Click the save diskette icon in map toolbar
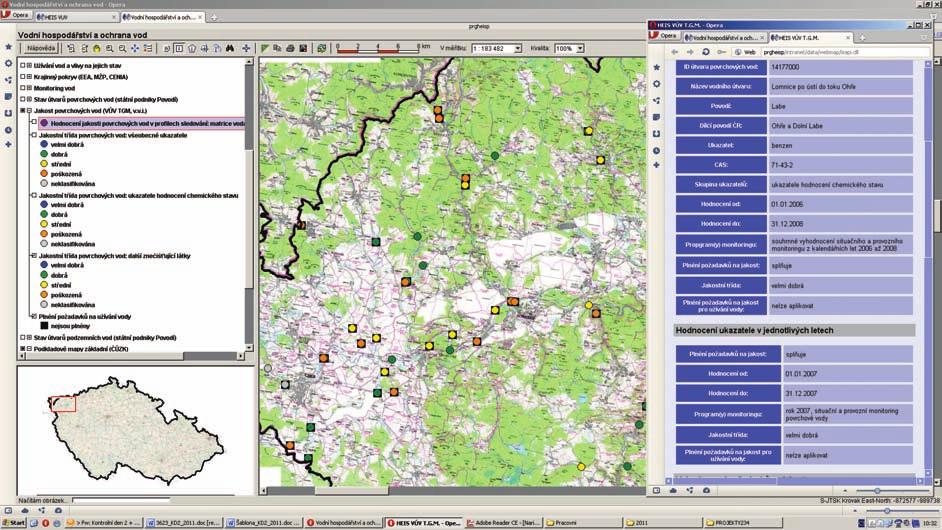Screen dimensions: 942x530 pyautogui.click(x=303, y=48)
